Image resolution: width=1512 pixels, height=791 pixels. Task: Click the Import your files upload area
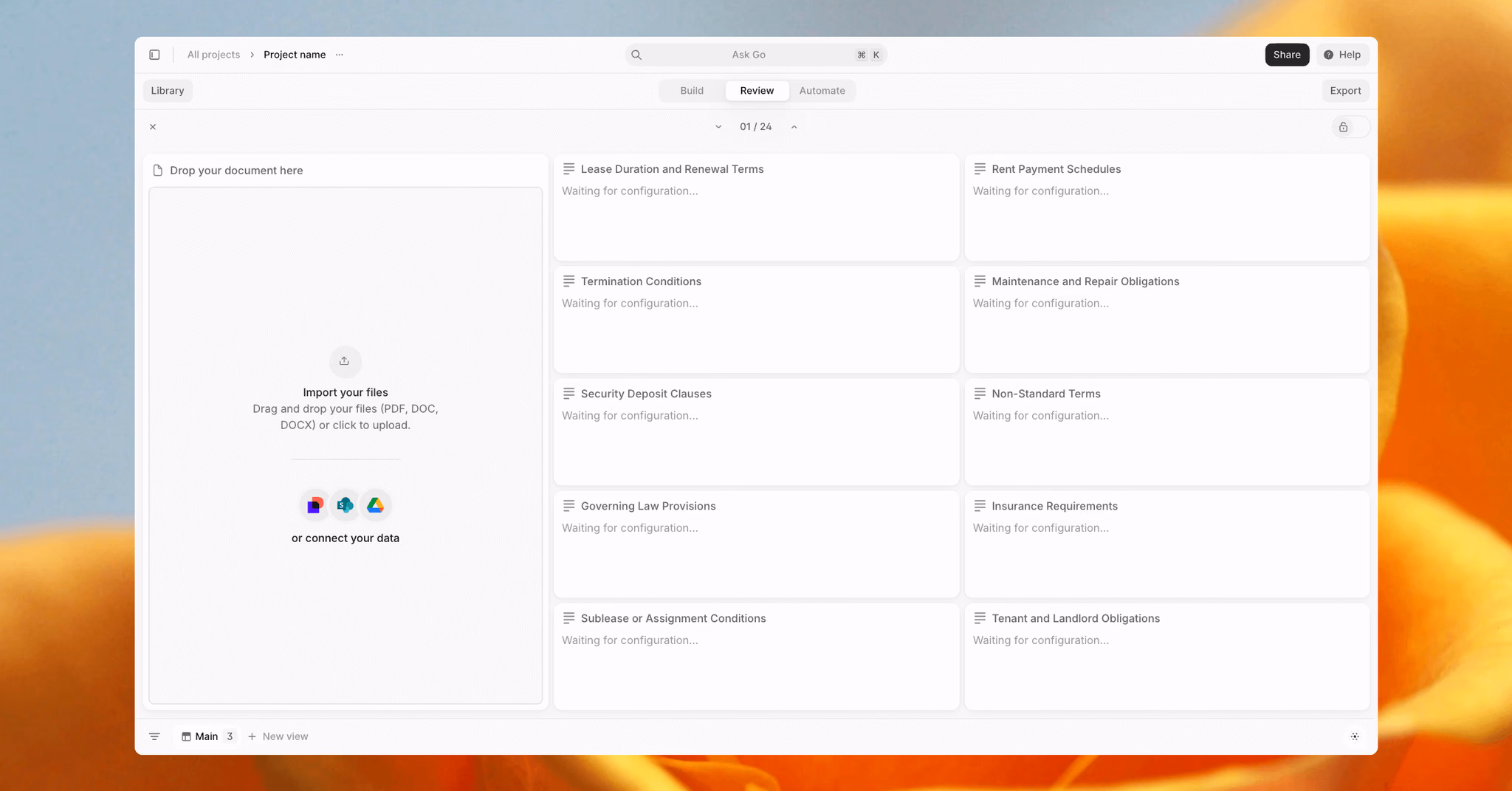click(346, 445)
